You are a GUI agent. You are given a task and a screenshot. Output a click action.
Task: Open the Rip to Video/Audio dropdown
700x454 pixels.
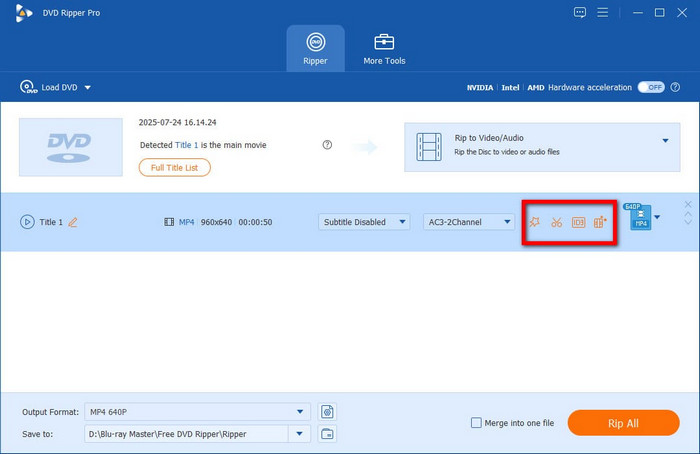665,141
